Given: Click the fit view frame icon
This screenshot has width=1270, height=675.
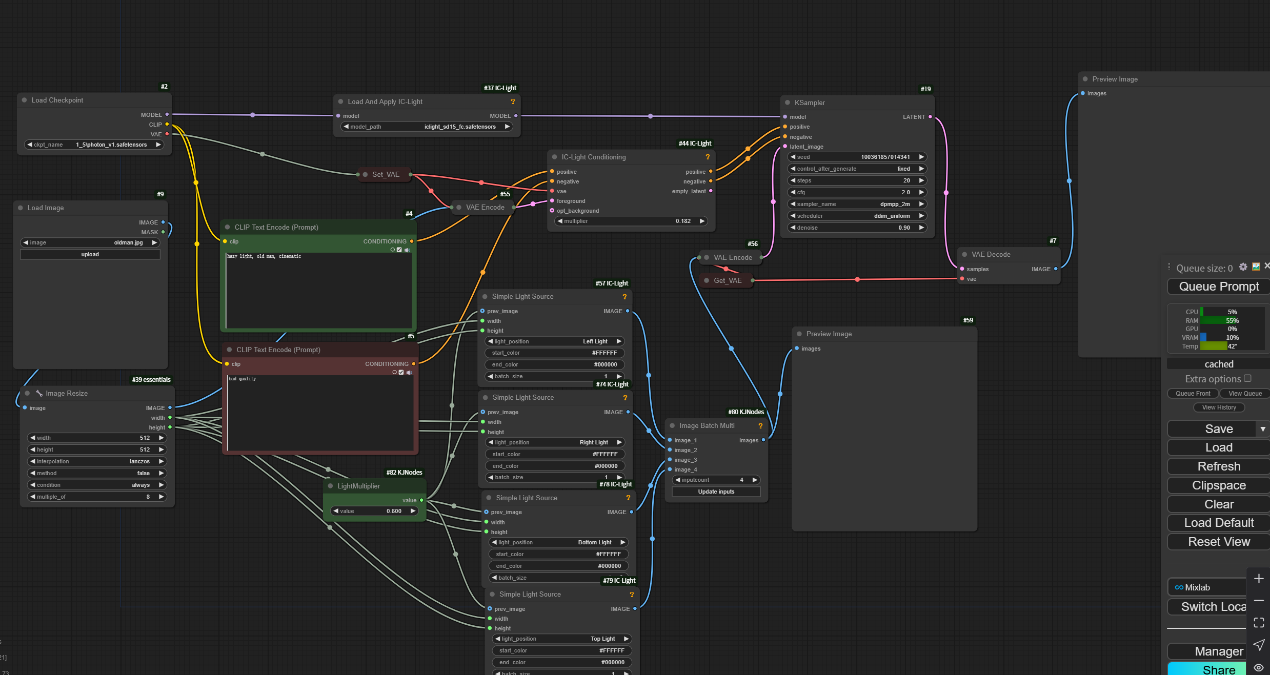Looking at the screenshot, I should (1259, 622).
